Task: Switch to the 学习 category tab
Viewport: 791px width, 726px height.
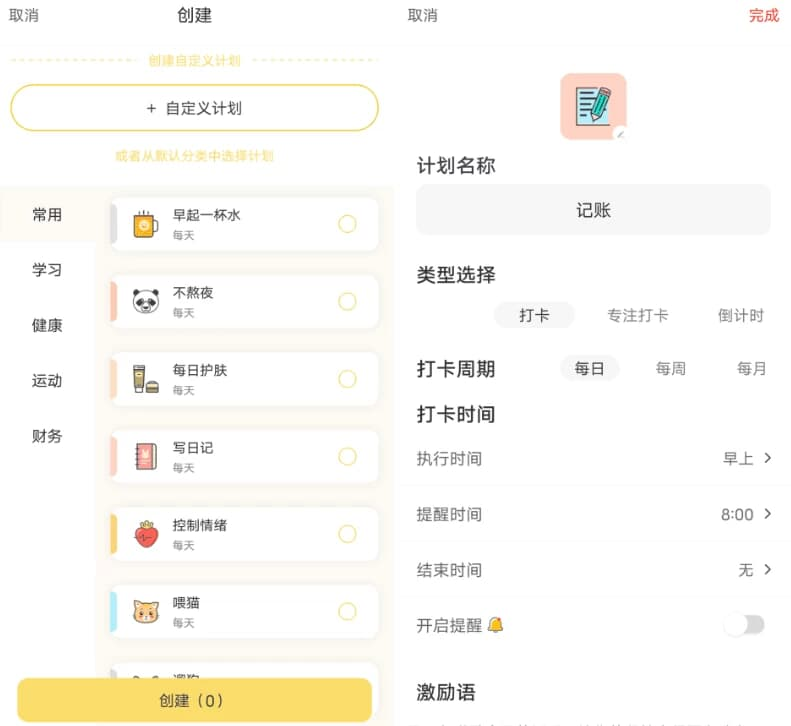Action: point(47,270)
